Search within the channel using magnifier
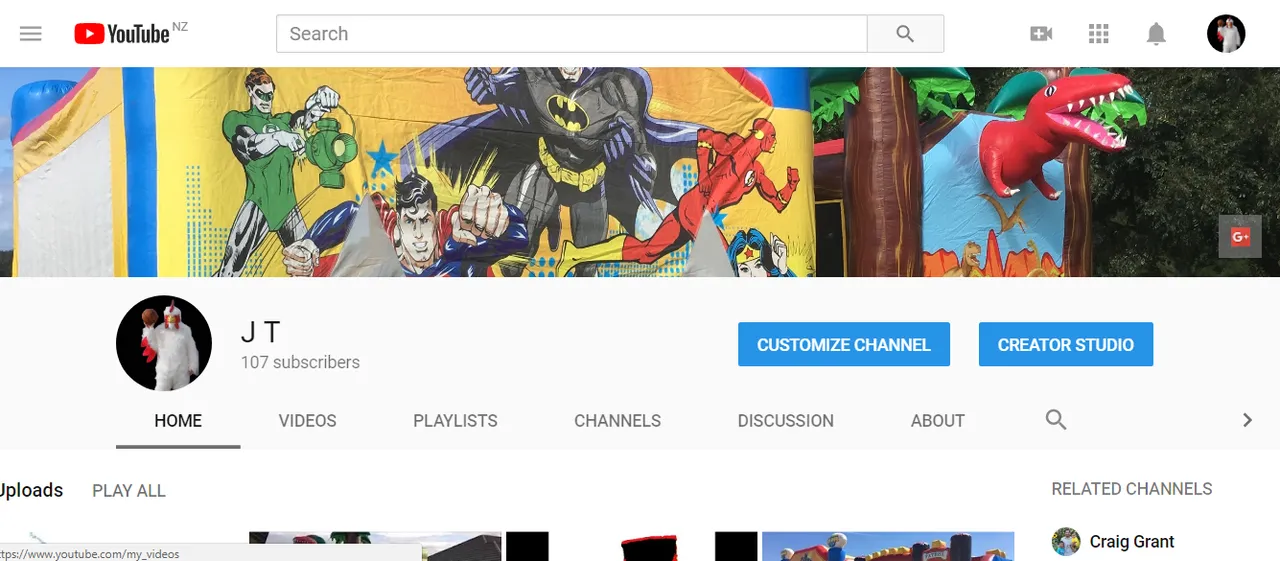The width and height of the screenshot is (1280, 561). (1056, 420)
